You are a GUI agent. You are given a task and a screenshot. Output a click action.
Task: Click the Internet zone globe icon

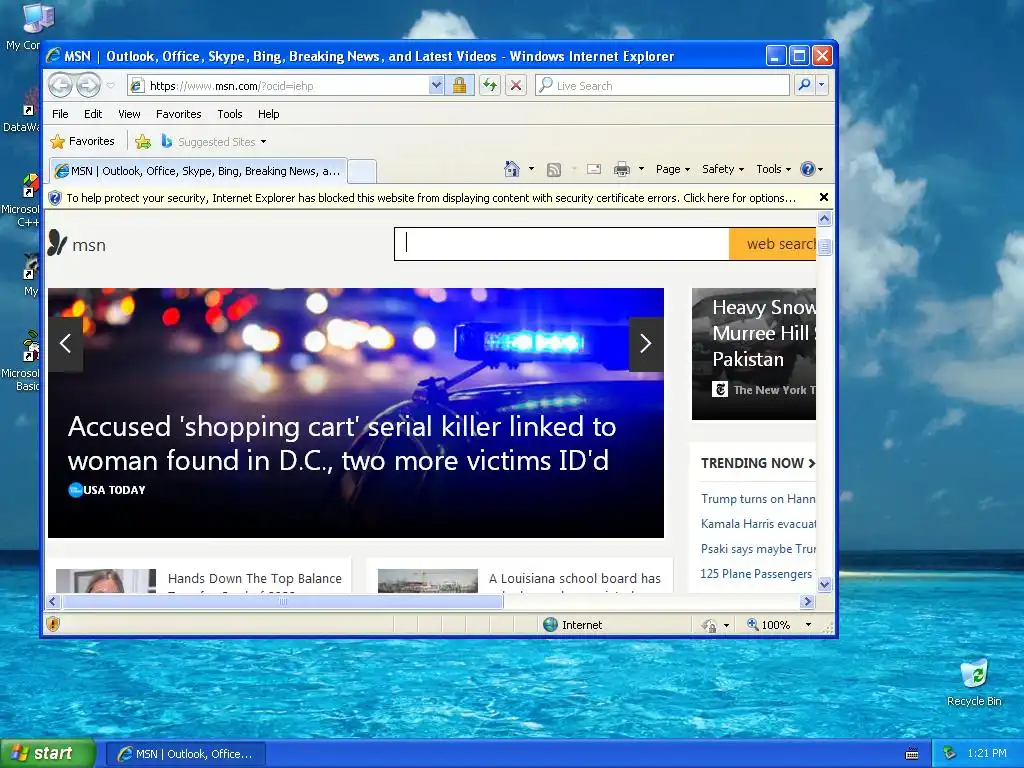[551, 624]
